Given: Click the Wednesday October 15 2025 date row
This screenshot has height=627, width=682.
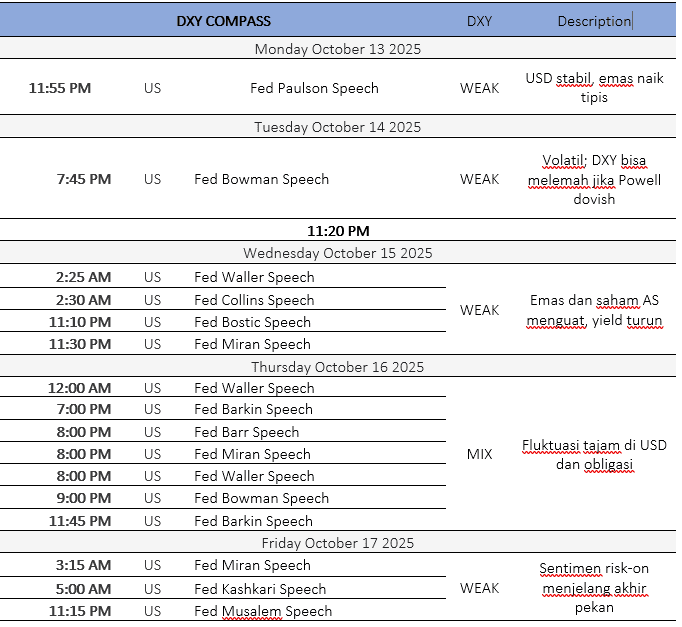Looking at the screenshot, I should tap(337, 253).
